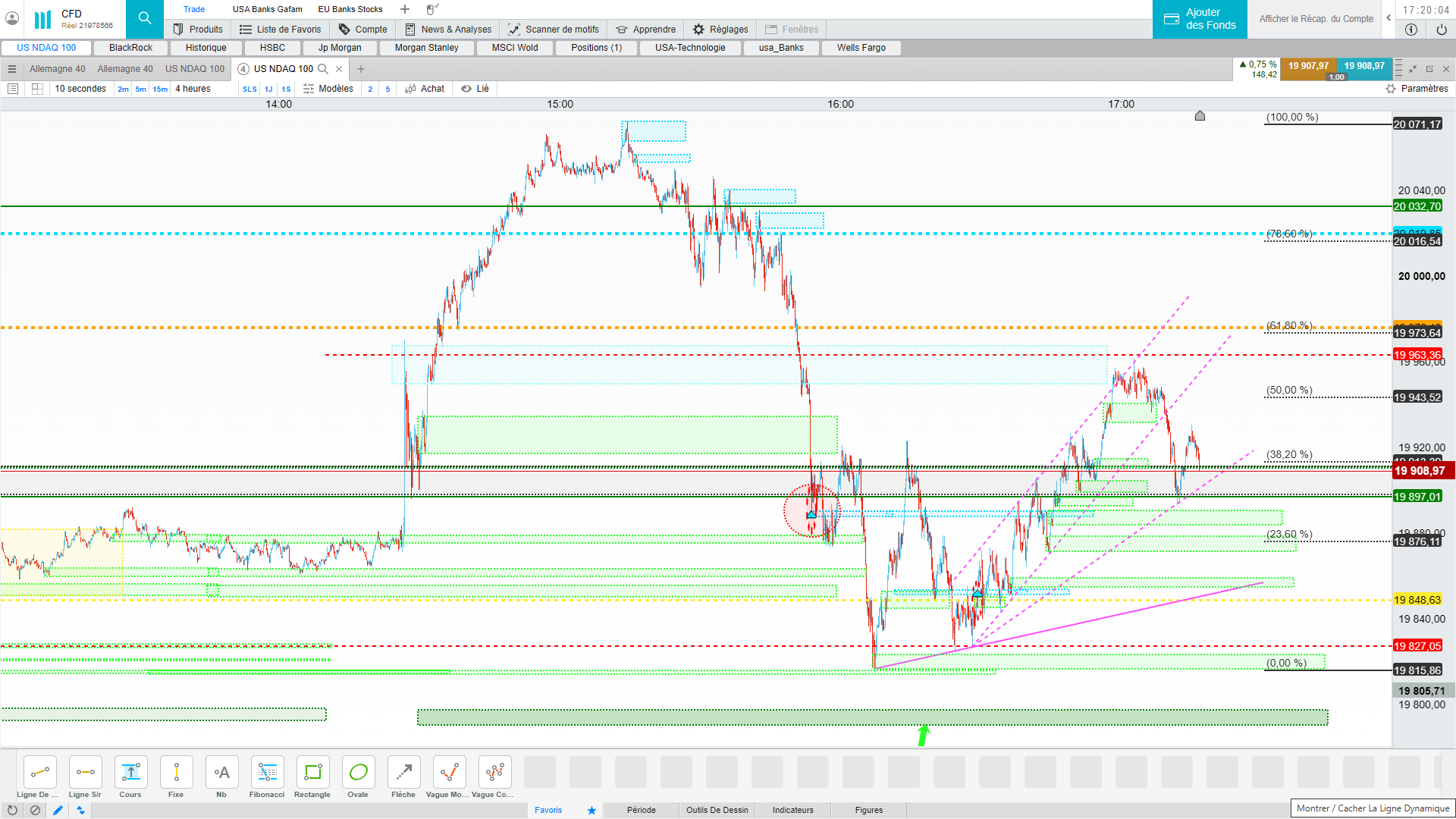Toggle the Favoris star
Viewport: 1456px width, 819px height.
pyautogui.click(x=591, y=810)
